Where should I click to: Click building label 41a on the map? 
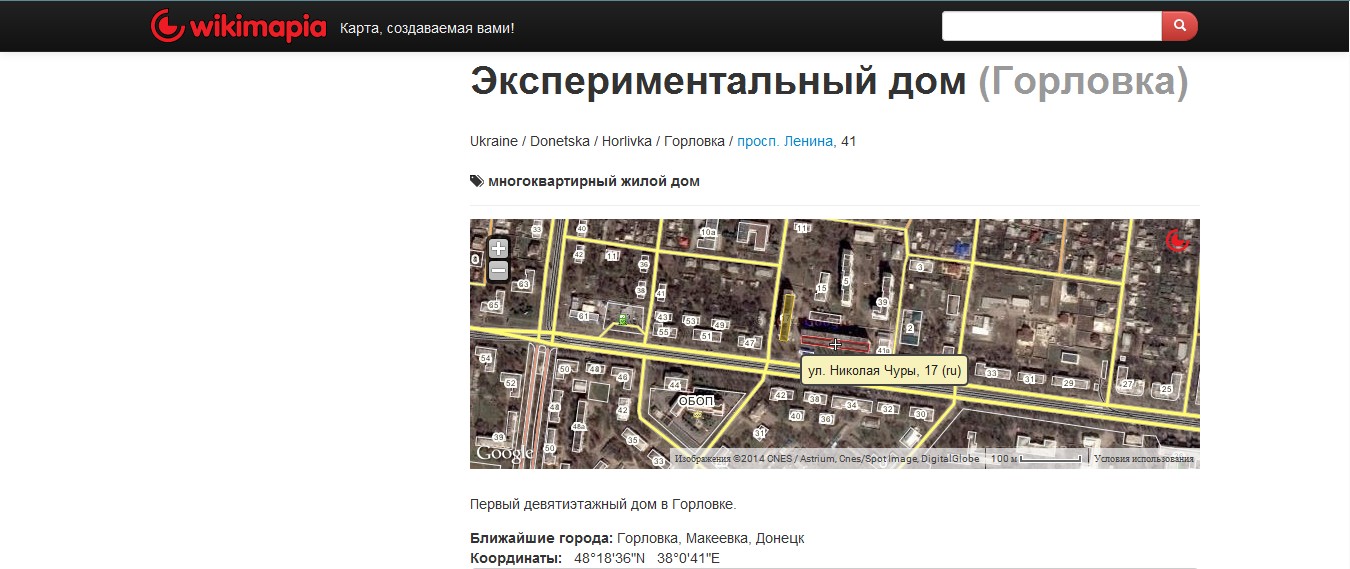click(884, 351)
